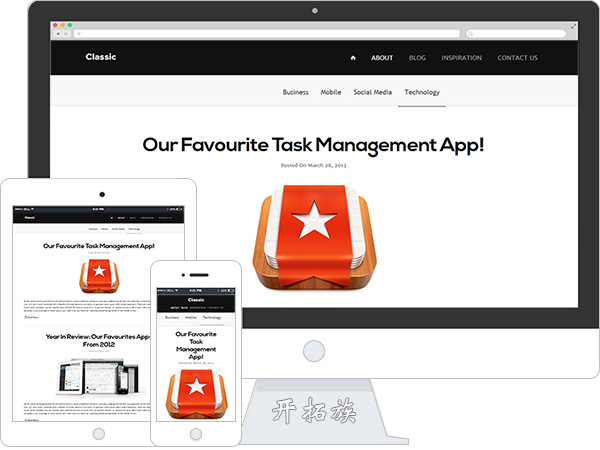Tap the Business tab on the iPhone screen
This screenshot has height=450, width=600.
point(172,318)
